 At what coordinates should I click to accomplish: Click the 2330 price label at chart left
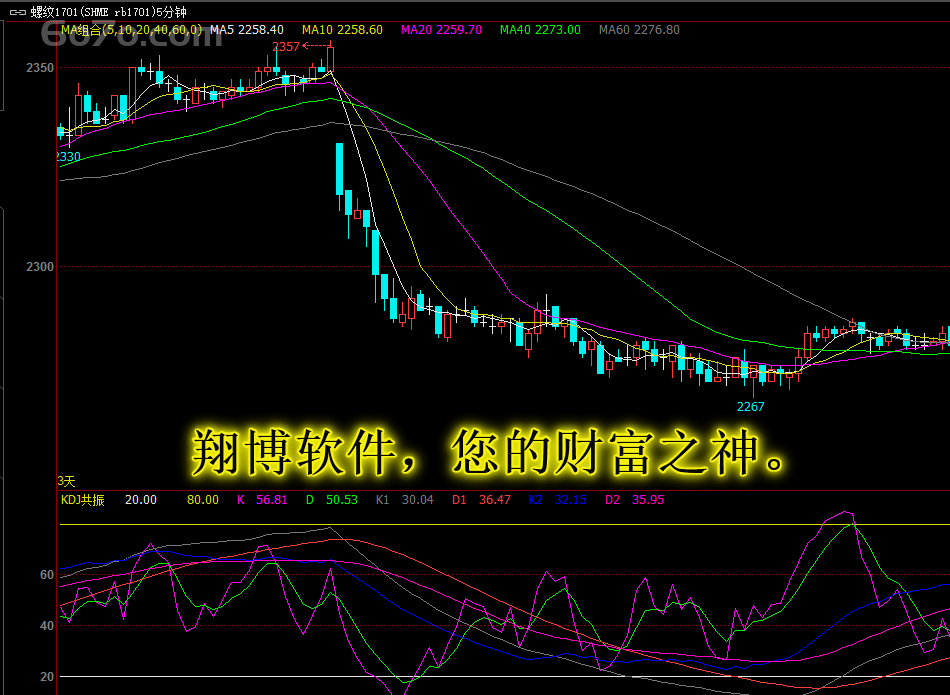pos(68,156)
